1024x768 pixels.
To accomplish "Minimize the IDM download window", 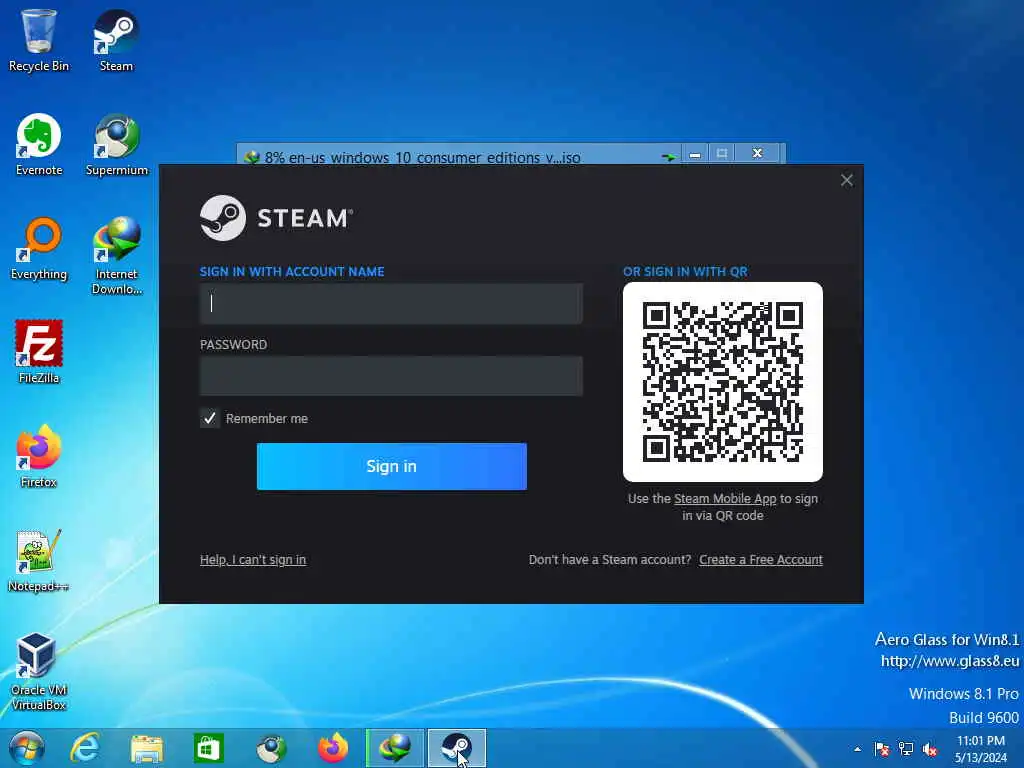I will tap(695, 154).
